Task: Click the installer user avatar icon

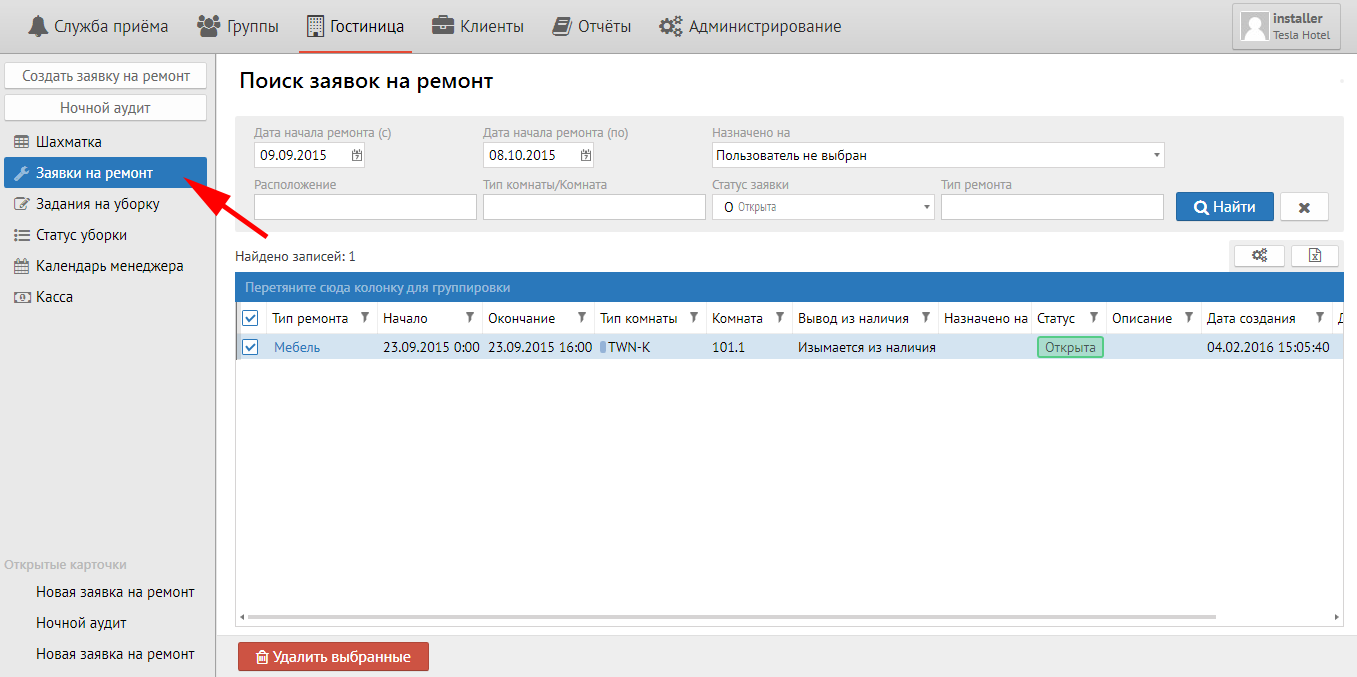Action: point(1254,26)
